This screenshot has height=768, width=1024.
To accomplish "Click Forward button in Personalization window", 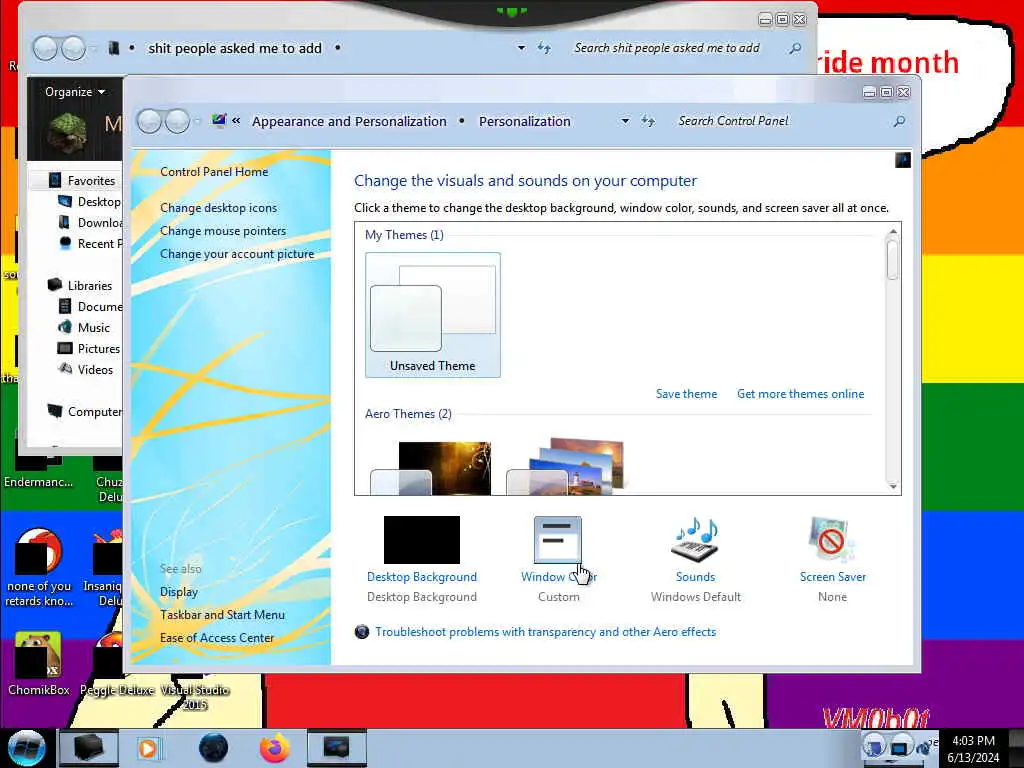I will pos(177,121).
